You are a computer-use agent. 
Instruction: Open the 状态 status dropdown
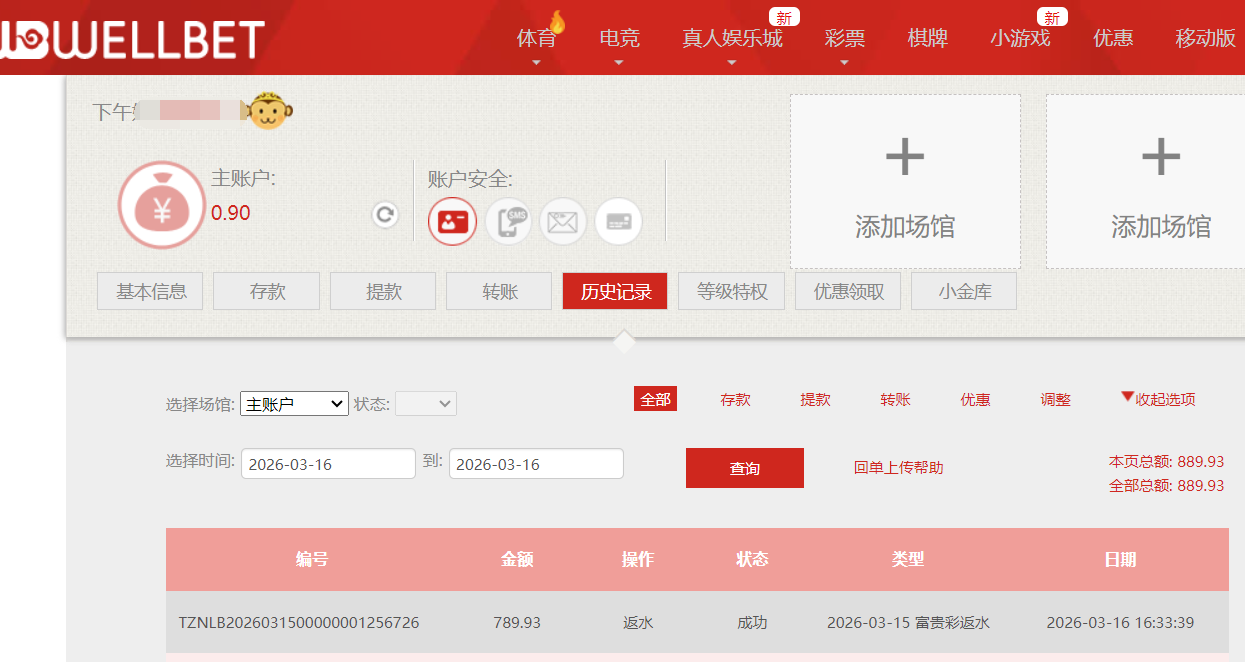426,403
